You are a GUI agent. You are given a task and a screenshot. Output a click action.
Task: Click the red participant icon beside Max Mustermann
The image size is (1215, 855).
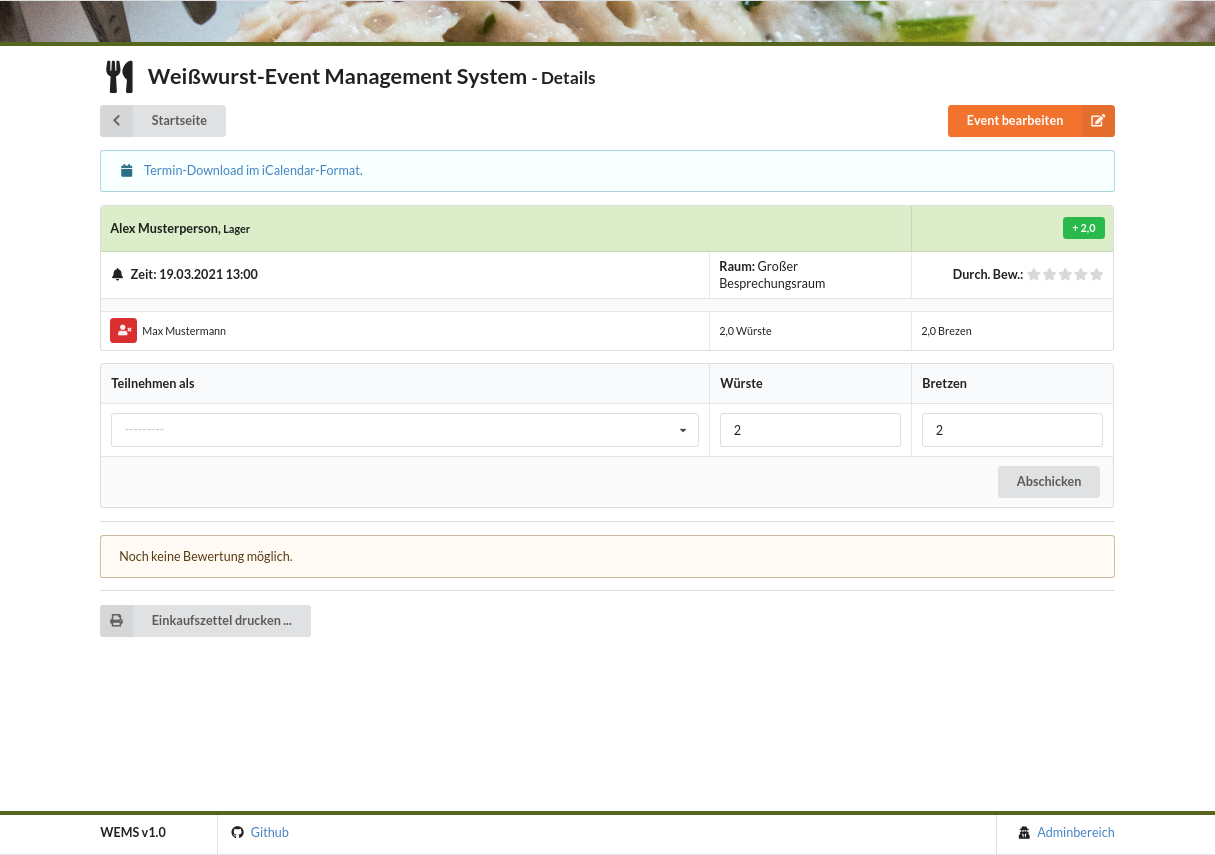tap(123, 330)
